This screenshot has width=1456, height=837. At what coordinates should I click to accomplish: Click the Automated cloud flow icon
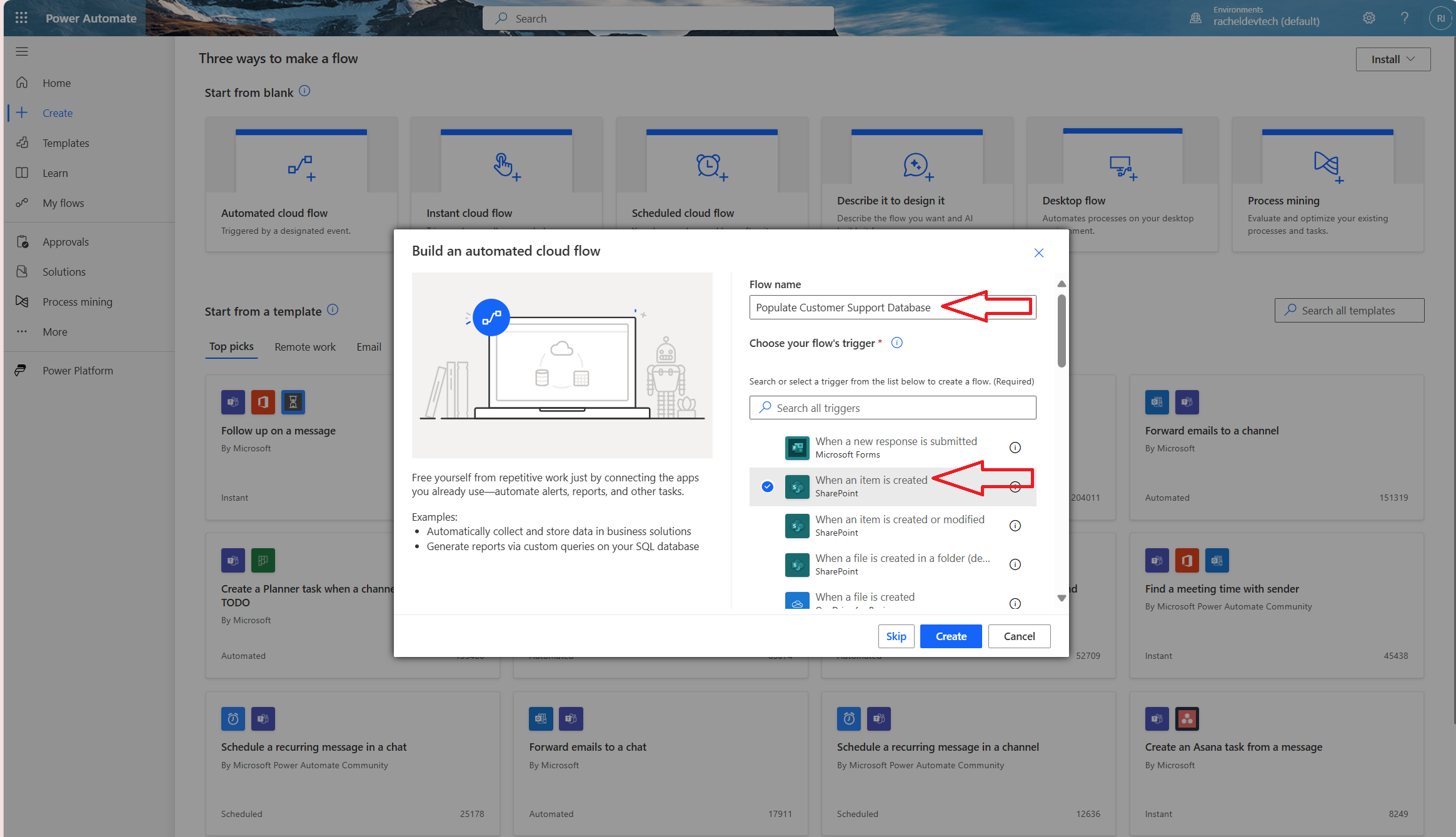(301, 168)
